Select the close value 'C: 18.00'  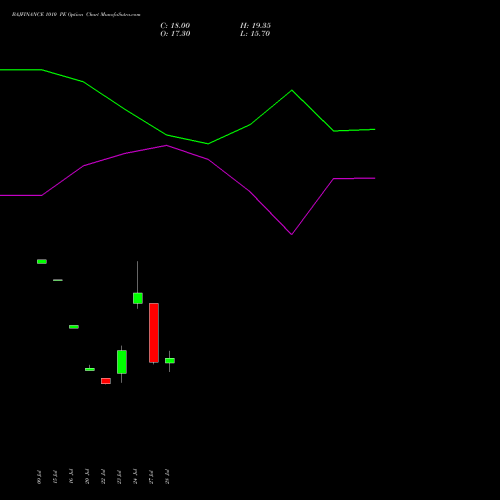coord(175,26)
